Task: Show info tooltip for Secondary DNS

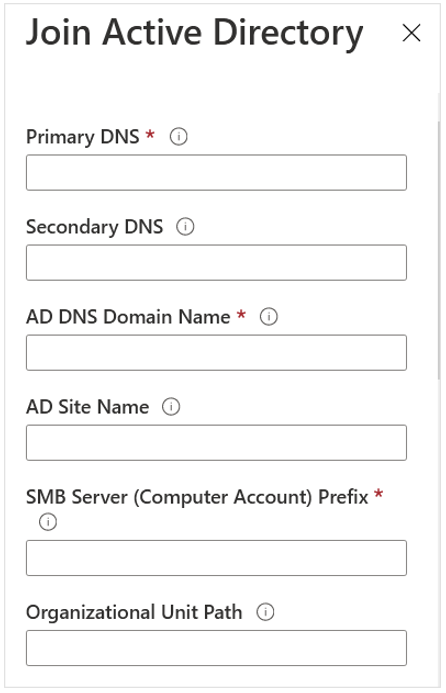Action: [185, 227]
